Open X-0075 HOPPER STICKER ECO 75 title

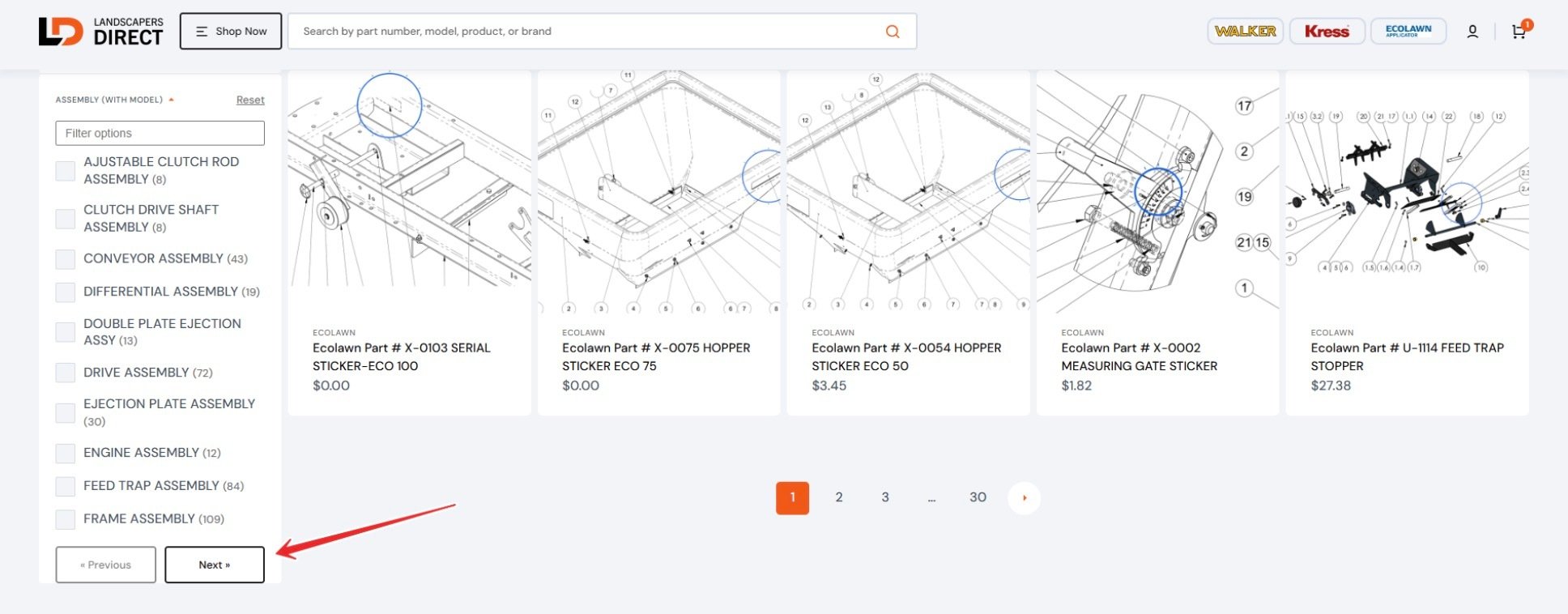[x=656, y=356]
